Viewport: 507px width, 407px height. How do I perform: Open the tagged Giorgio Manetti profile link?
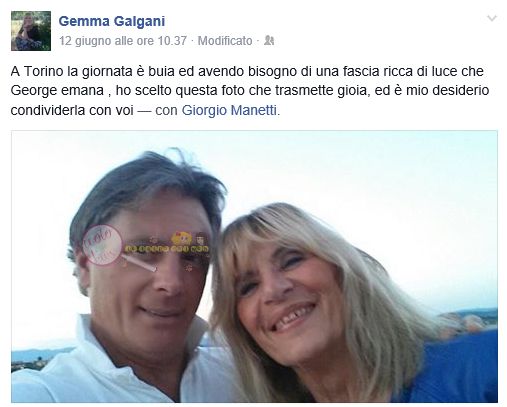pos(229,110)
